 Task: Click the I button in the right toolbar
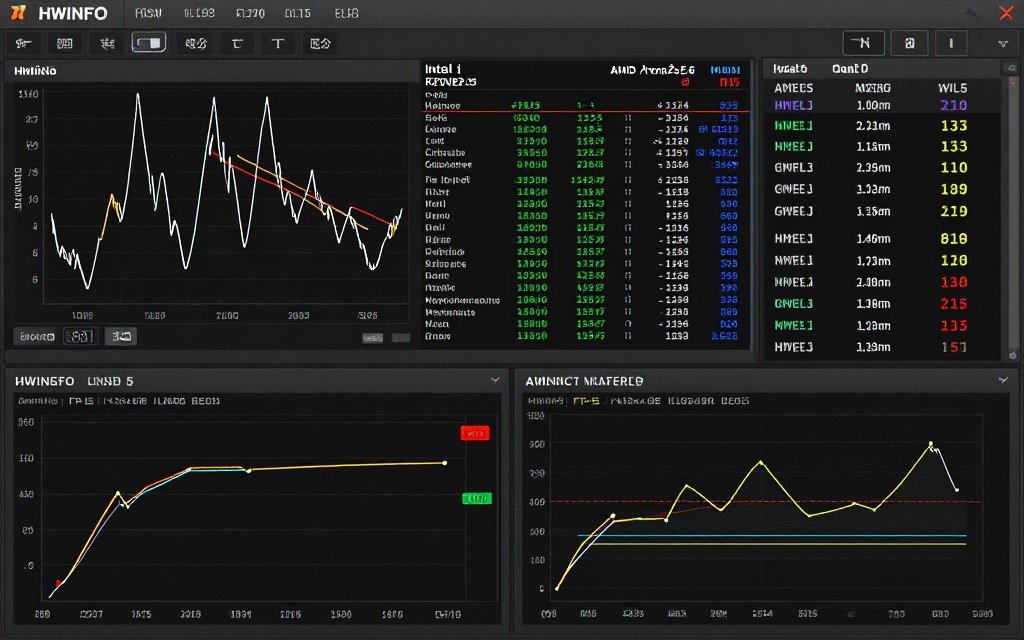(x=951, y=43)
